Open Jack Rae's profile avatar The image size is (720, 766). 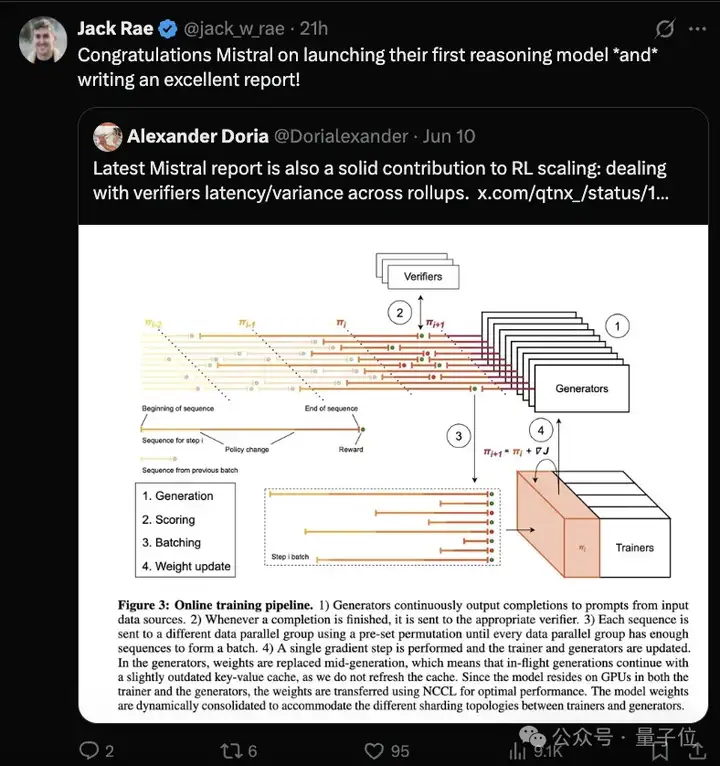[43, 40]
